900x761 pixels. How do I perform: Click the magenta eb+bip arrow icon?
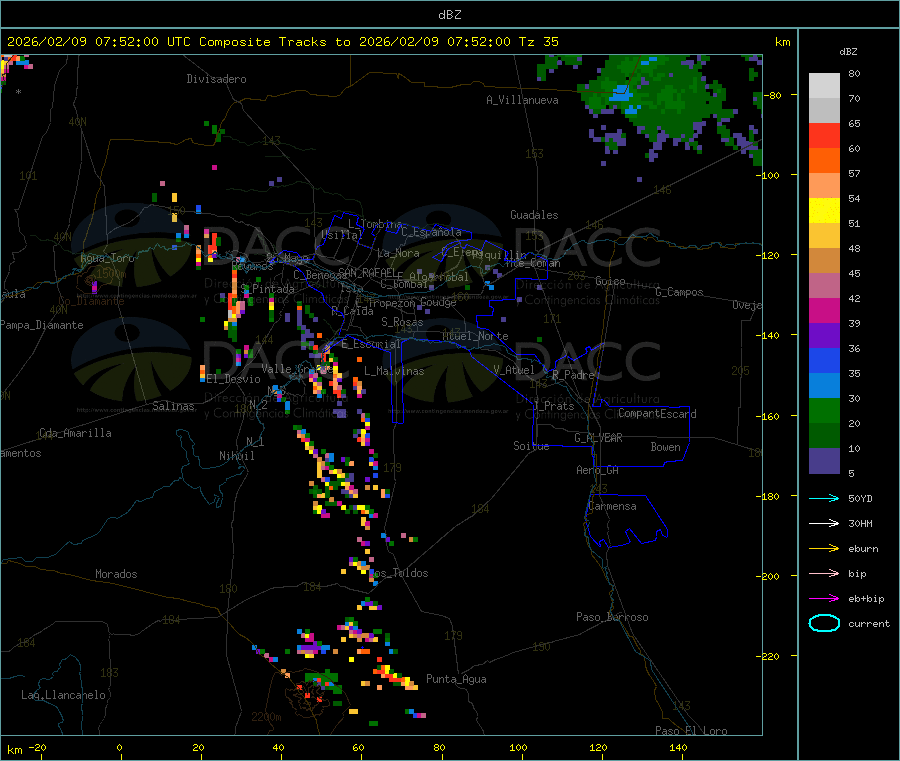click(824, 599)
